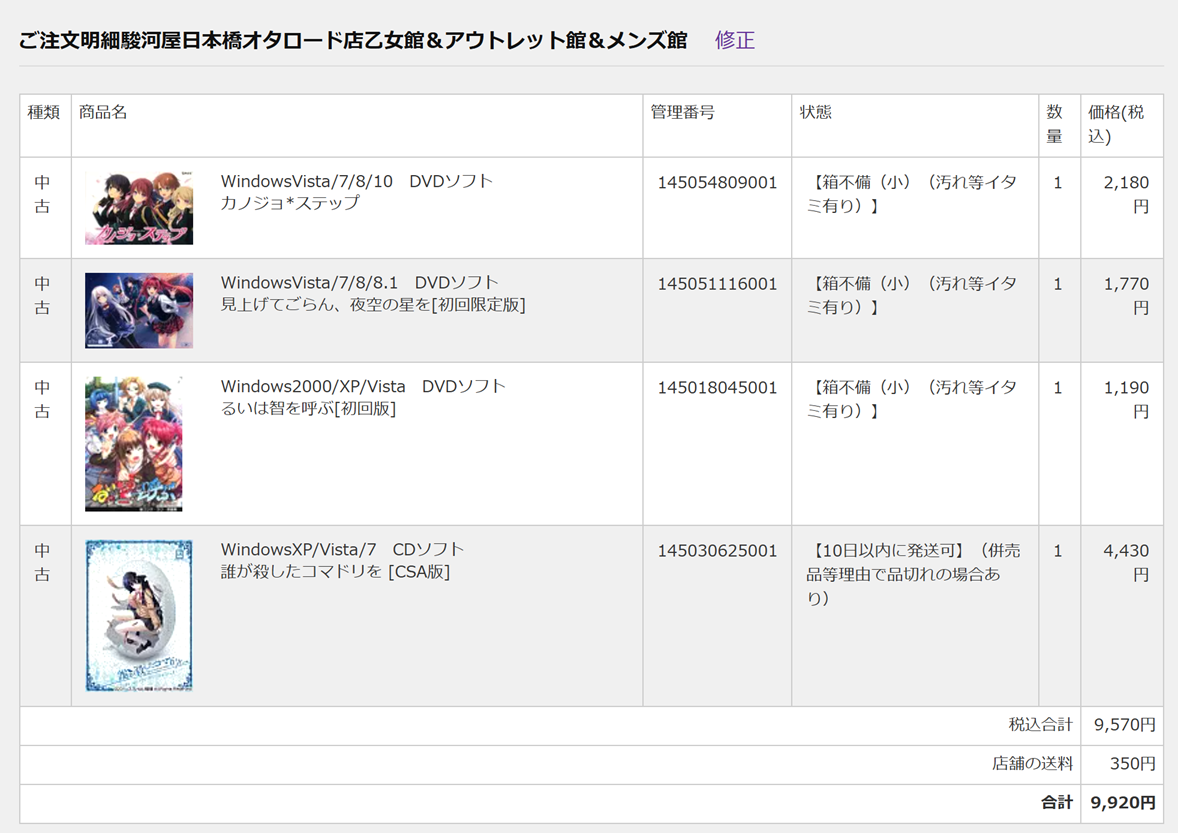Click the 状態 column header

point(815,112)
